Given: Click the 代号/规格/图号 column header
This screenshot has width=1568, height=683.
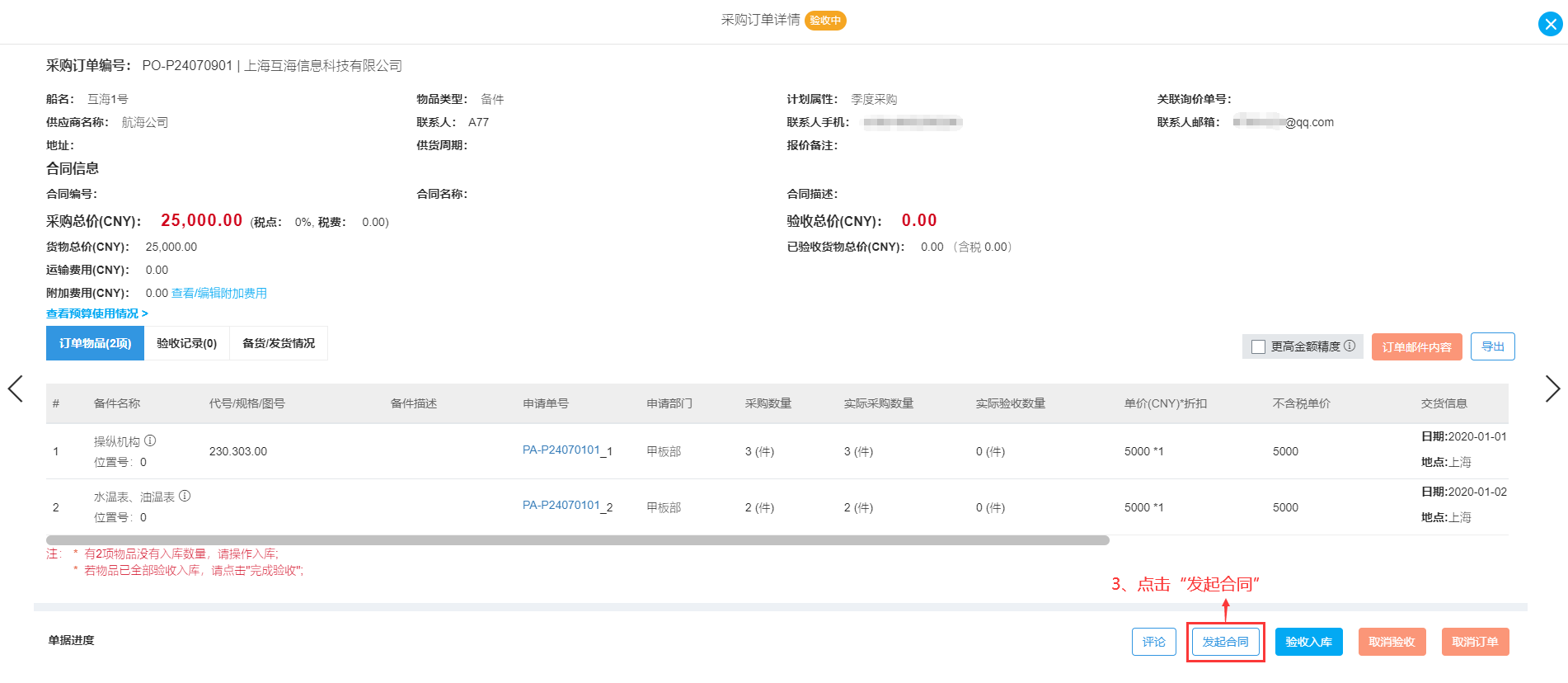Looking at the screenshot, I should pyautogui.click(x=247, y=403).
